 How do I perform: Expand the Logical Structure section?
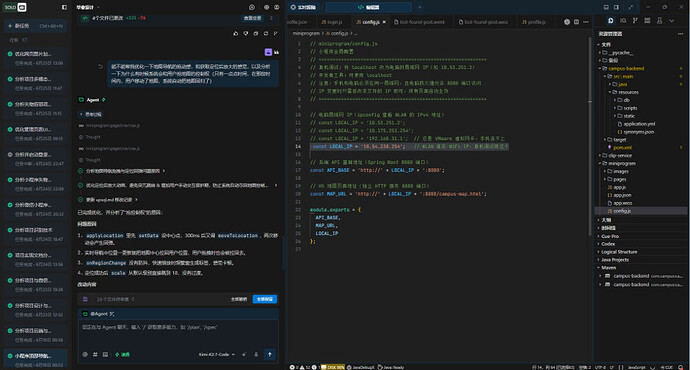click(x=619, y=252)
